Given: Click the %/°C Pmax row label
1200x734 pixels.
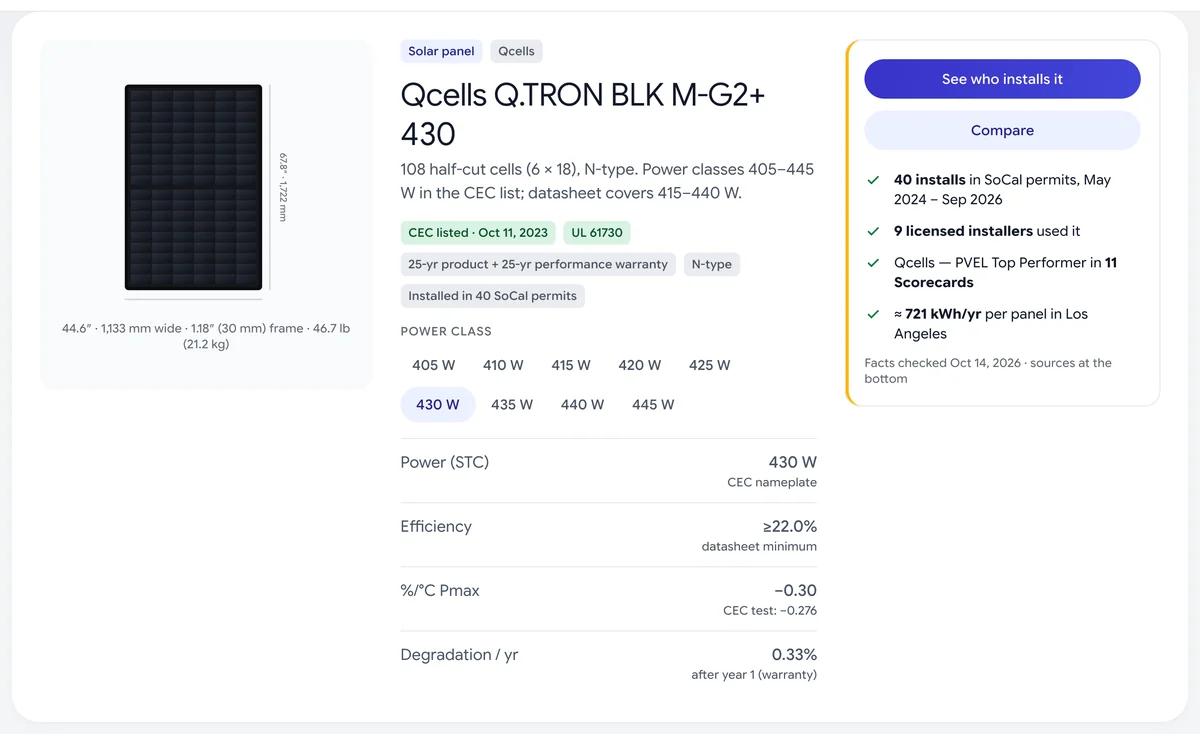Looking at the screenshot, I should (x=440, y=591).
